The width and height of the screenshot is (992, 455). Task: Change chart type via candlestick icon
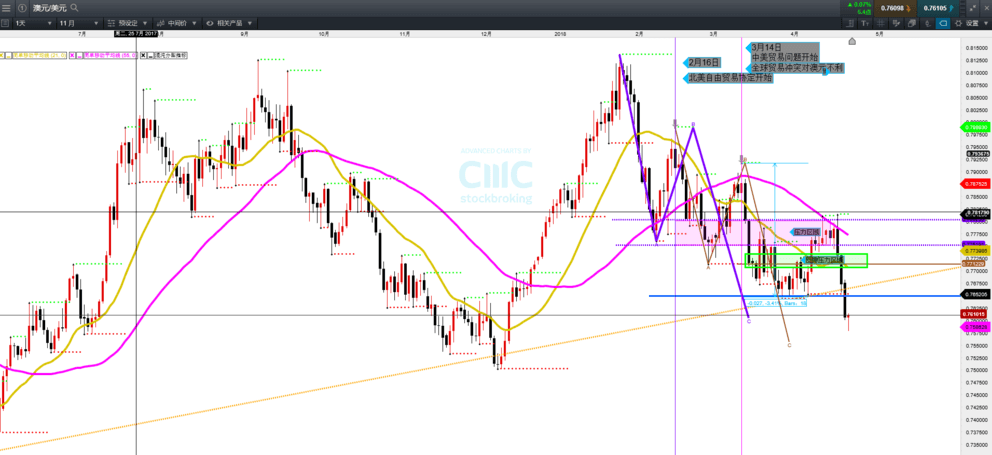tap(927, 23)
